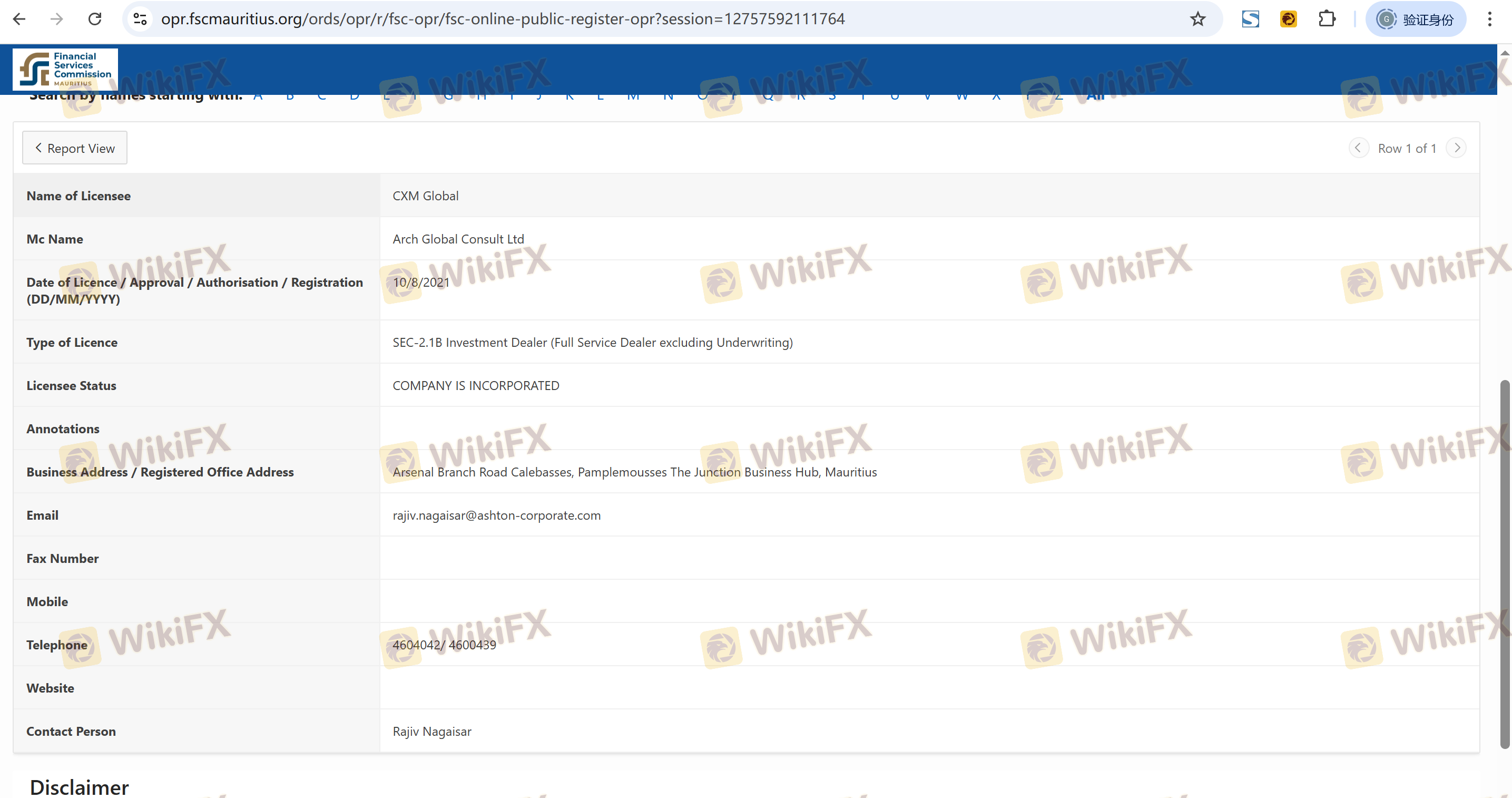Select the licensee name 'CXM Global'
1512x798 pixels.
point(426,196)
